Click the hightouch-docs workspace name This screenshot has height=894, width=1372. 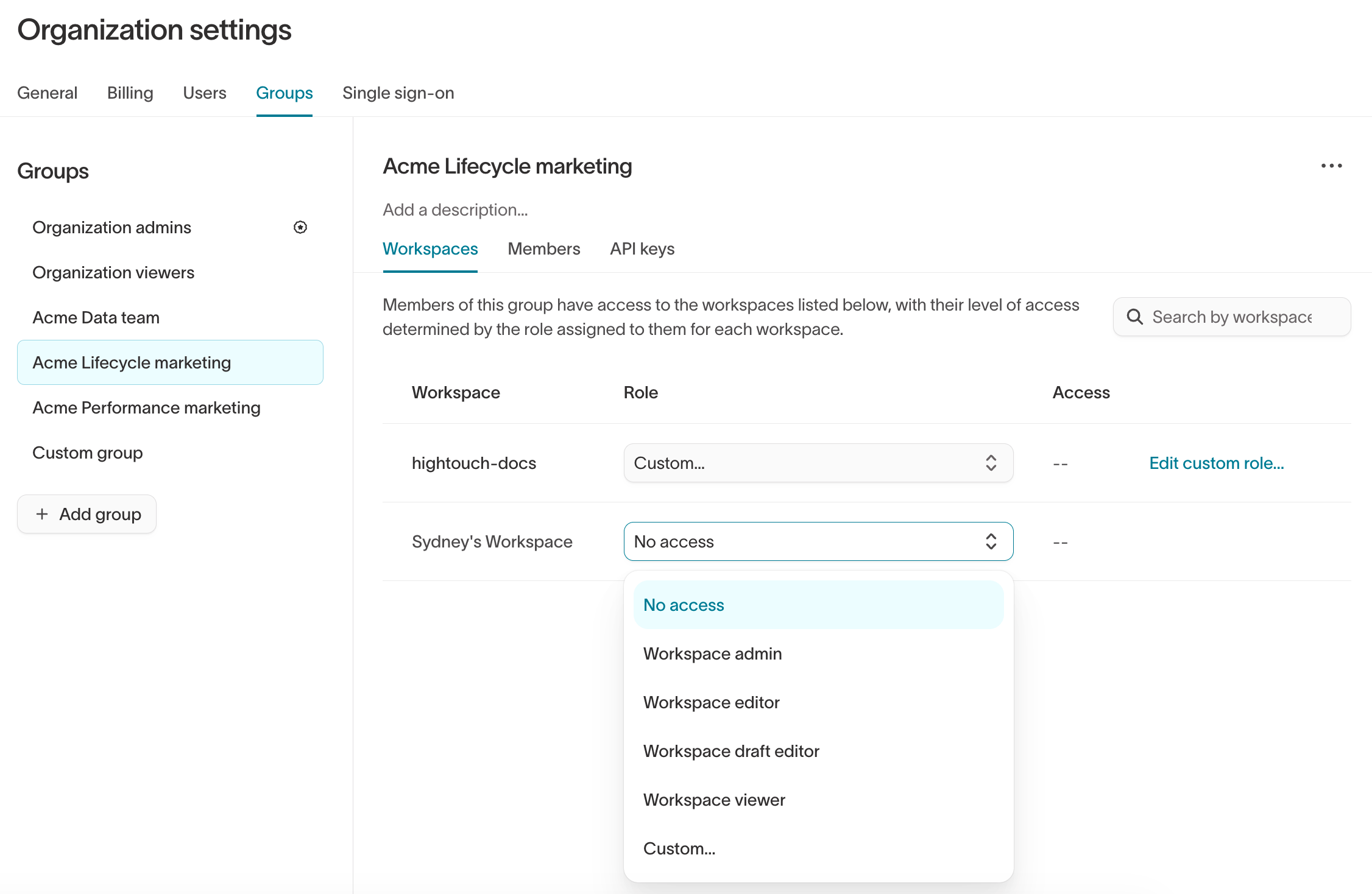[x=474, y=463]
